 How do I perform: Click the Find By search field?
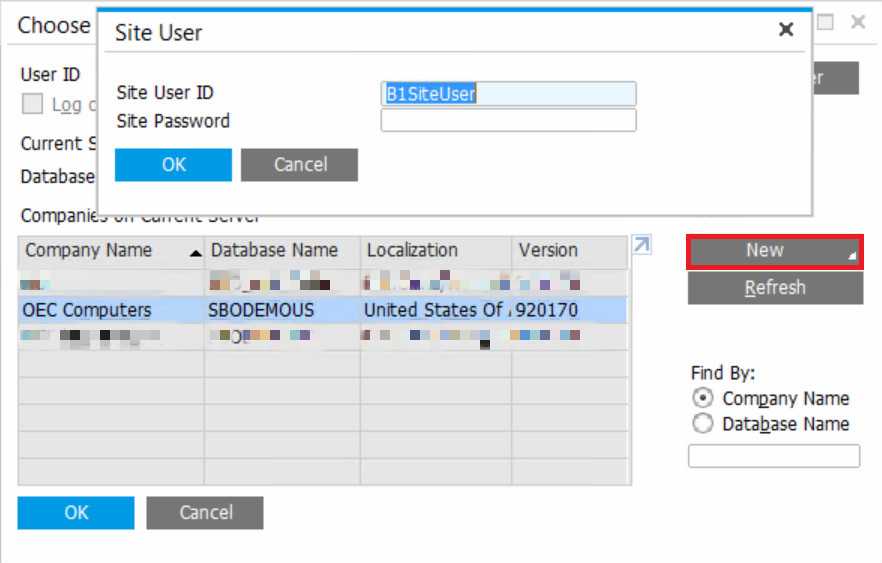click(773, 456)
